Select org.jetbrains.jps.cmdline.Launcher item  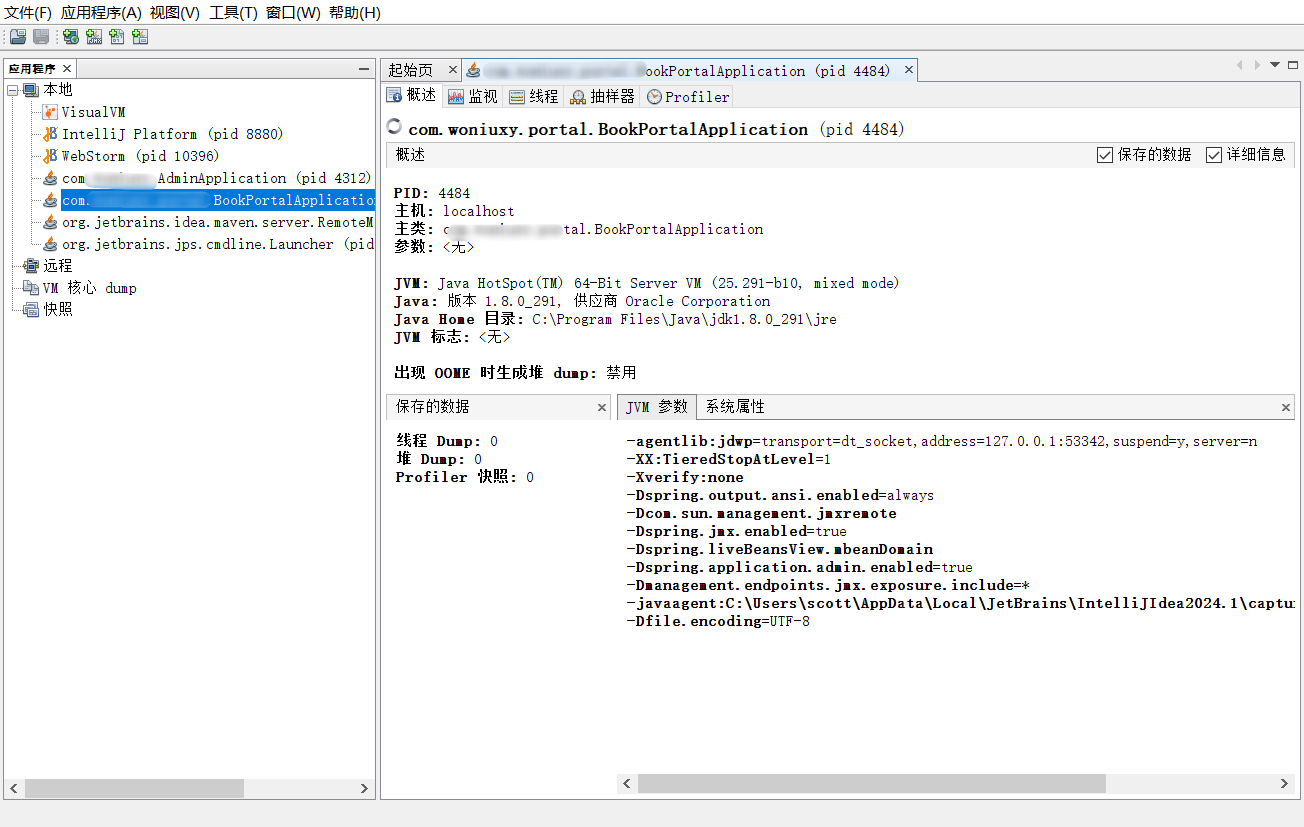217,244
